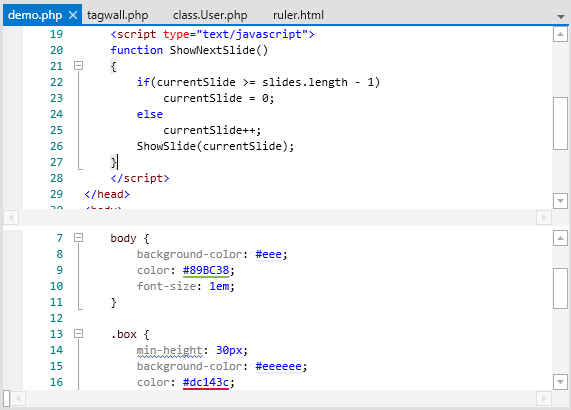Screen dimensions: 571x410
Task: Click the #eee background color value
Action: pos(269,254)
